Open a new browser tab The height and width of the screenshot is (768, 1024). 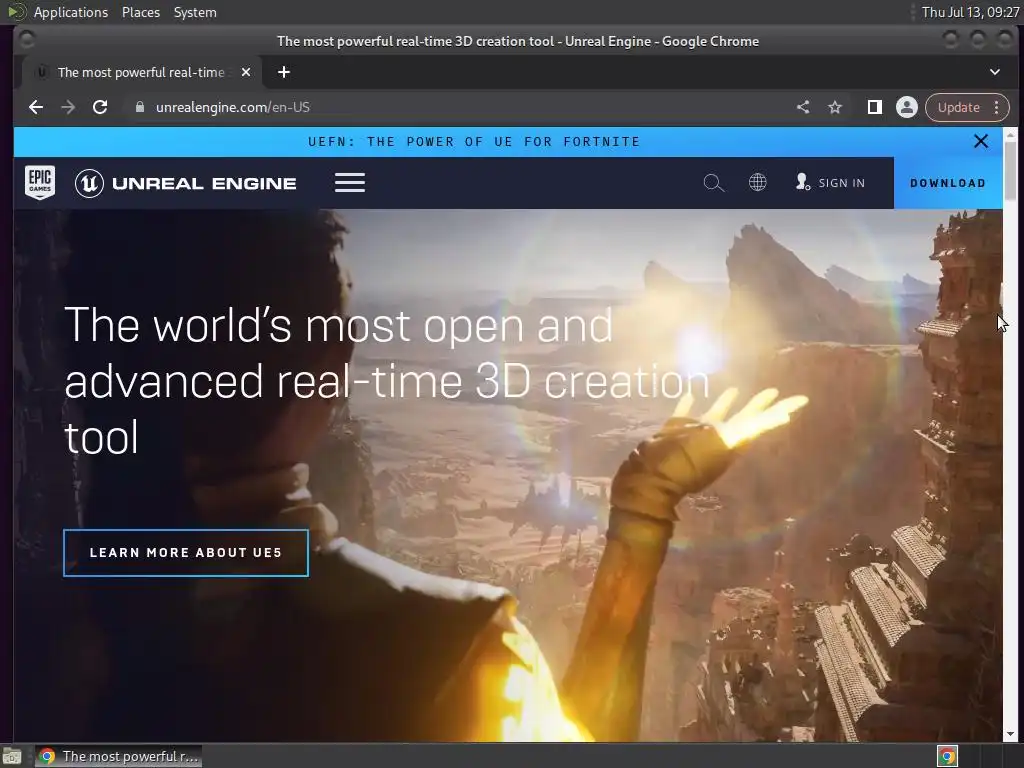tap(283, 72)
